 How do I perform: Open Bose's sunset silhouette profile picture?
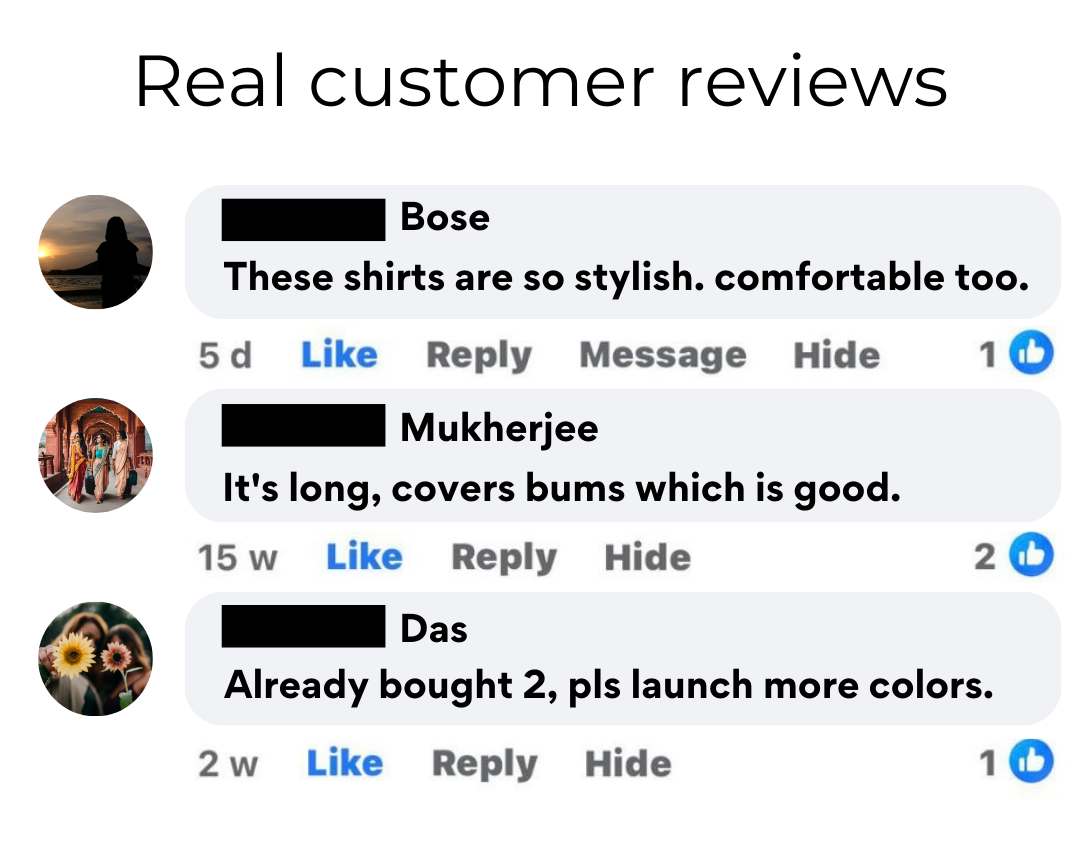[x=96, y=252]
